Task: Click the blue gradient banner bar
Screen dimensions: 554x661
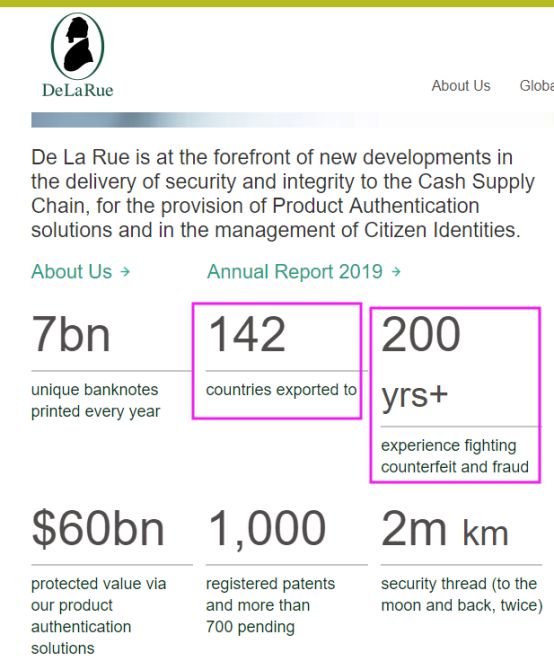Action: point(293,120)
